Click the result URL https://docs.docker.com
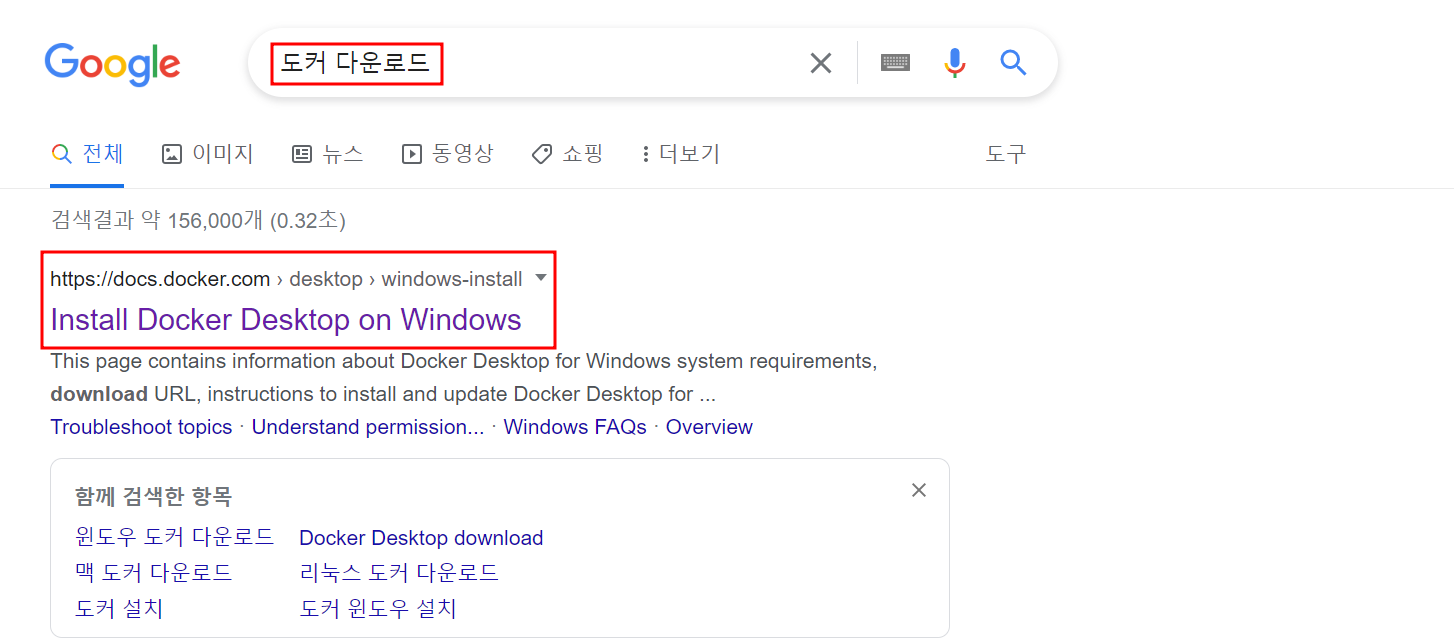Image resolution: width=1454 pixels, height=642 pixels. [x=160, y=279]
